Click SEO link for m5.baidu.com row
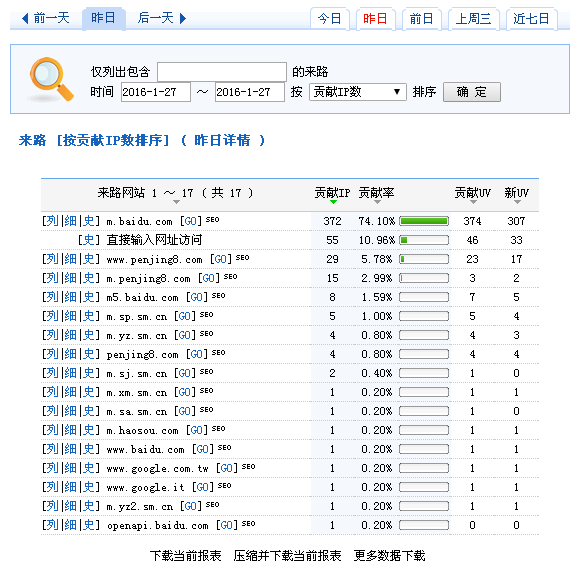 218,295
